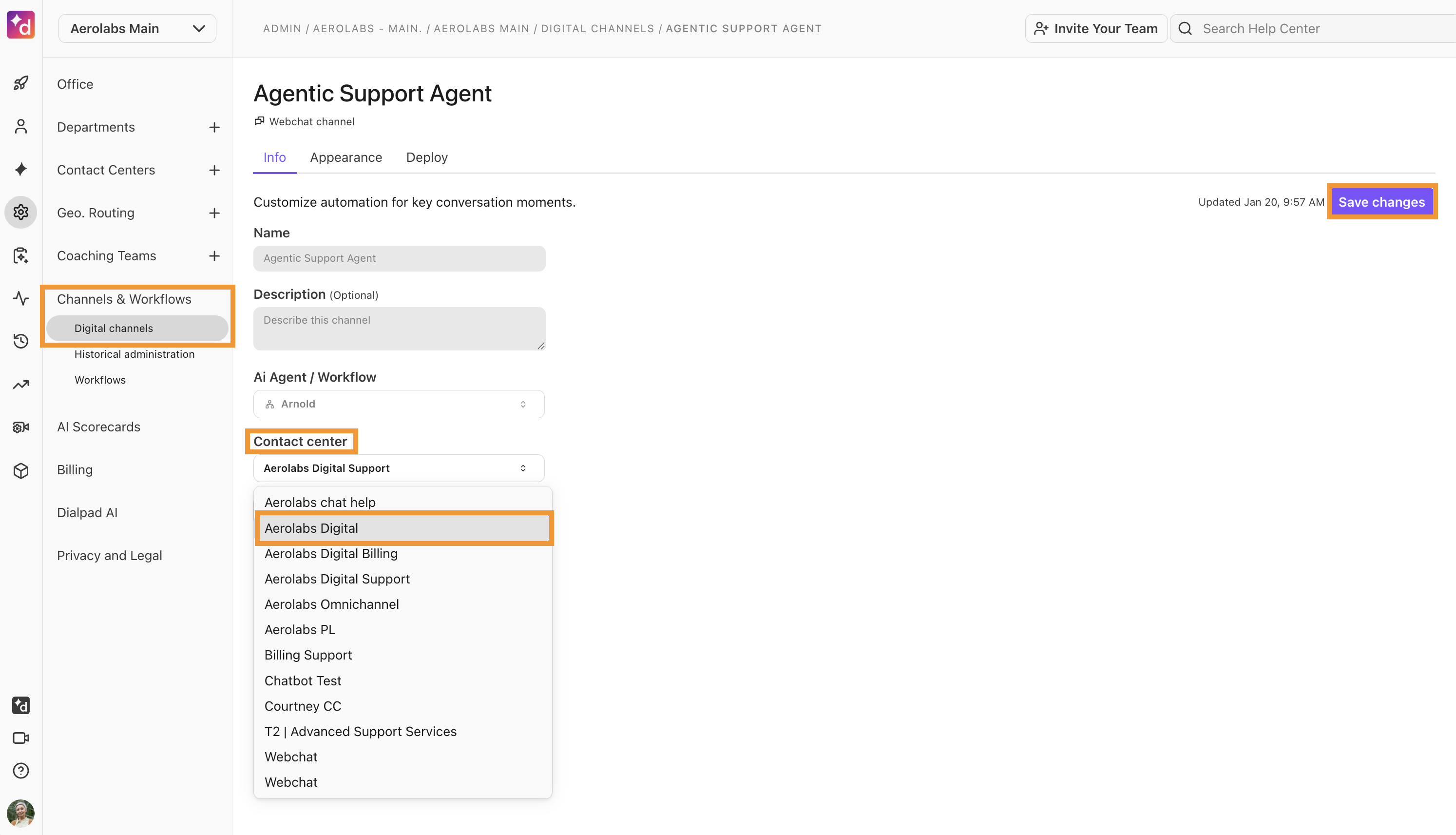Viewport: 1456px width, 835px height.
Task: Select Aerolabs Digital option
Action: point(403,528)
